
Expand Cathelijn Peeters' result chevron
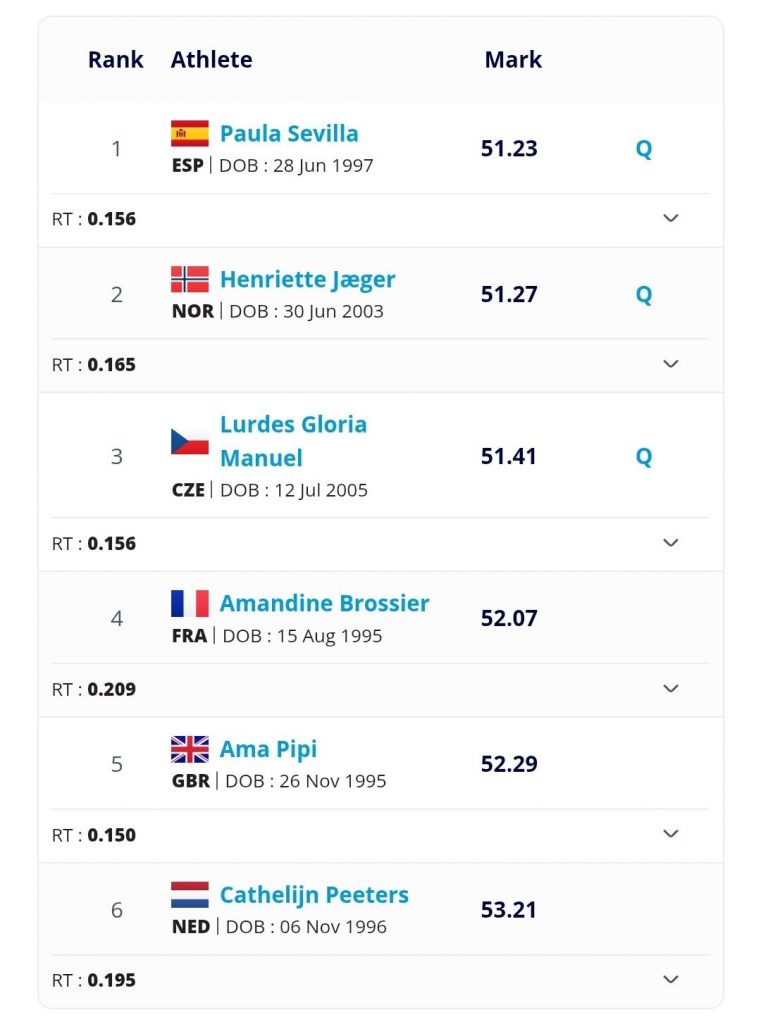pos(671,980)
